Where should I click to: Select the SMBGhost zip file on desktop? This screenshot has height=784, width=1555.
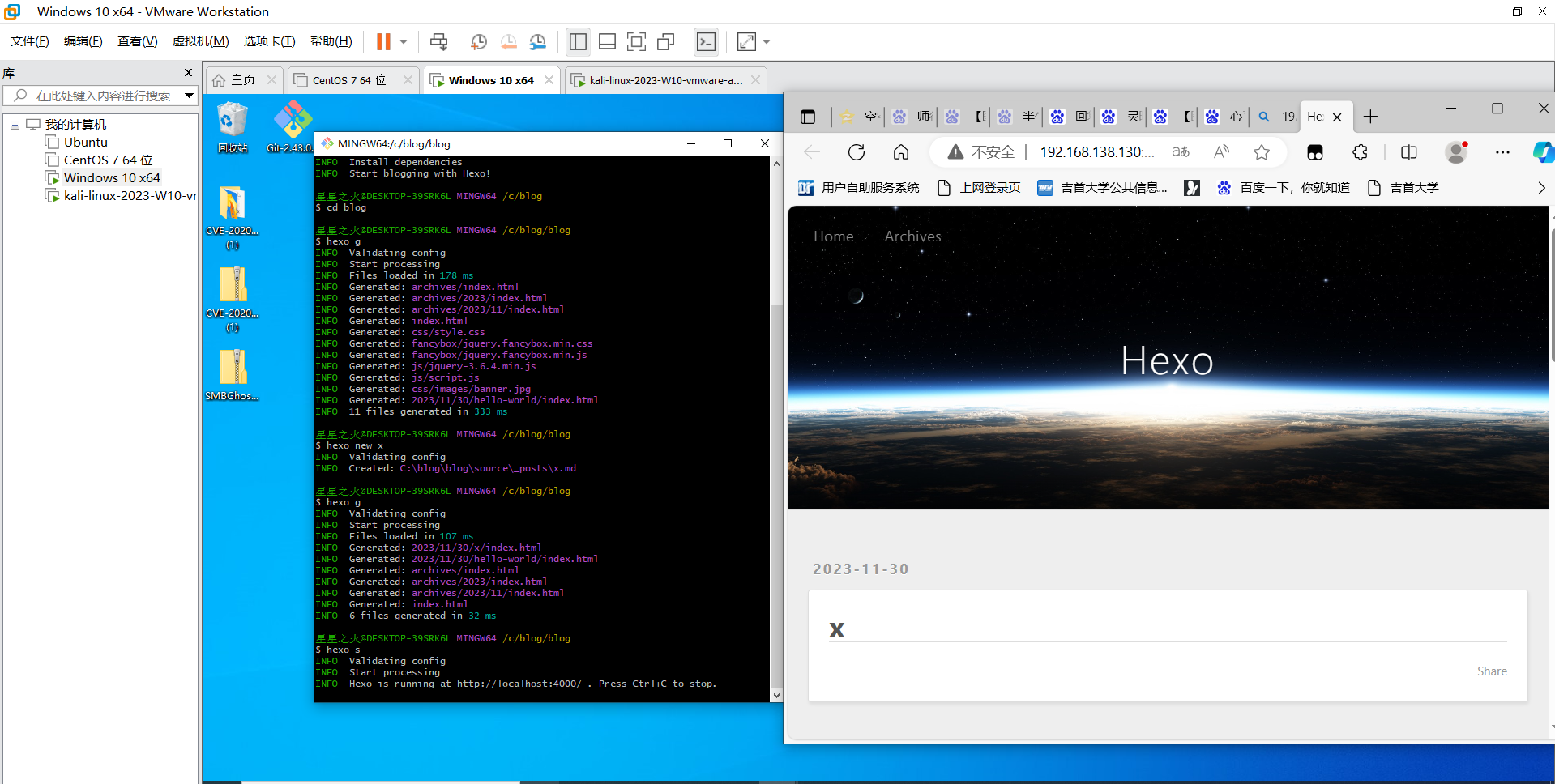233,375
